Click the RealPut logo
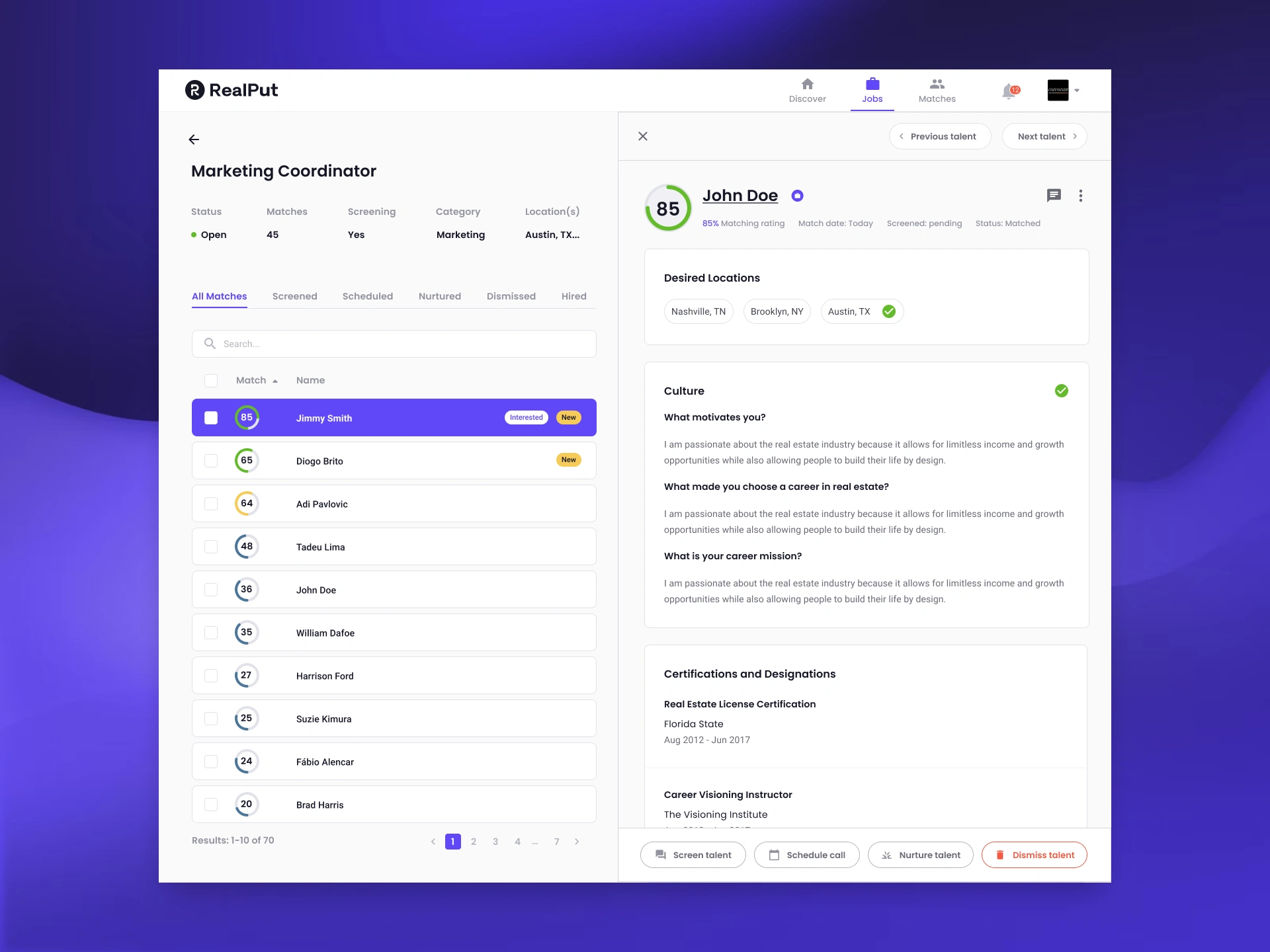Viewport: 1270px width, 952px height. coord(232,90)
